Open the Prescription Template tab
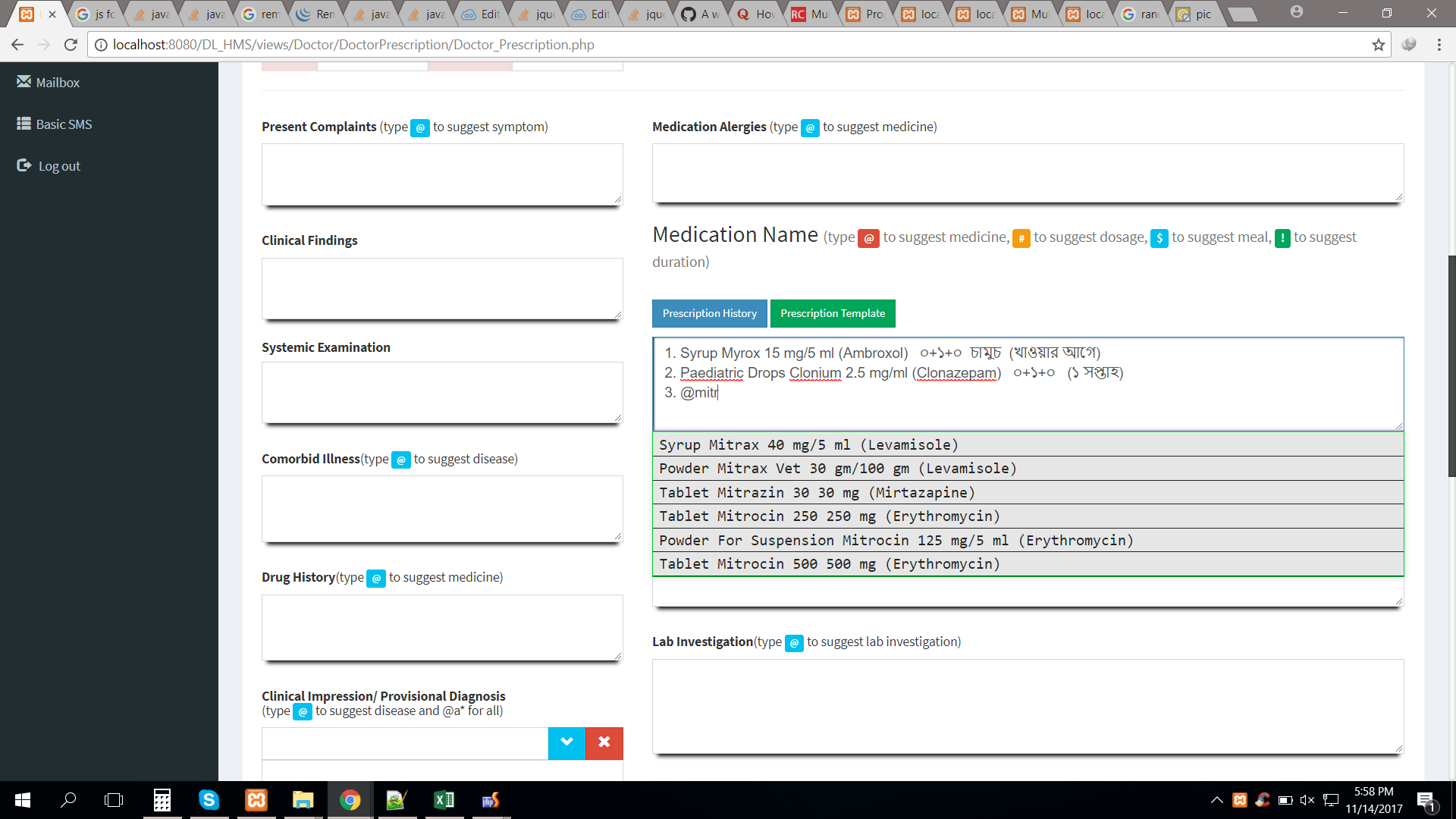The width and height of the screenshot is (1456, 819). tap(832, 313)
